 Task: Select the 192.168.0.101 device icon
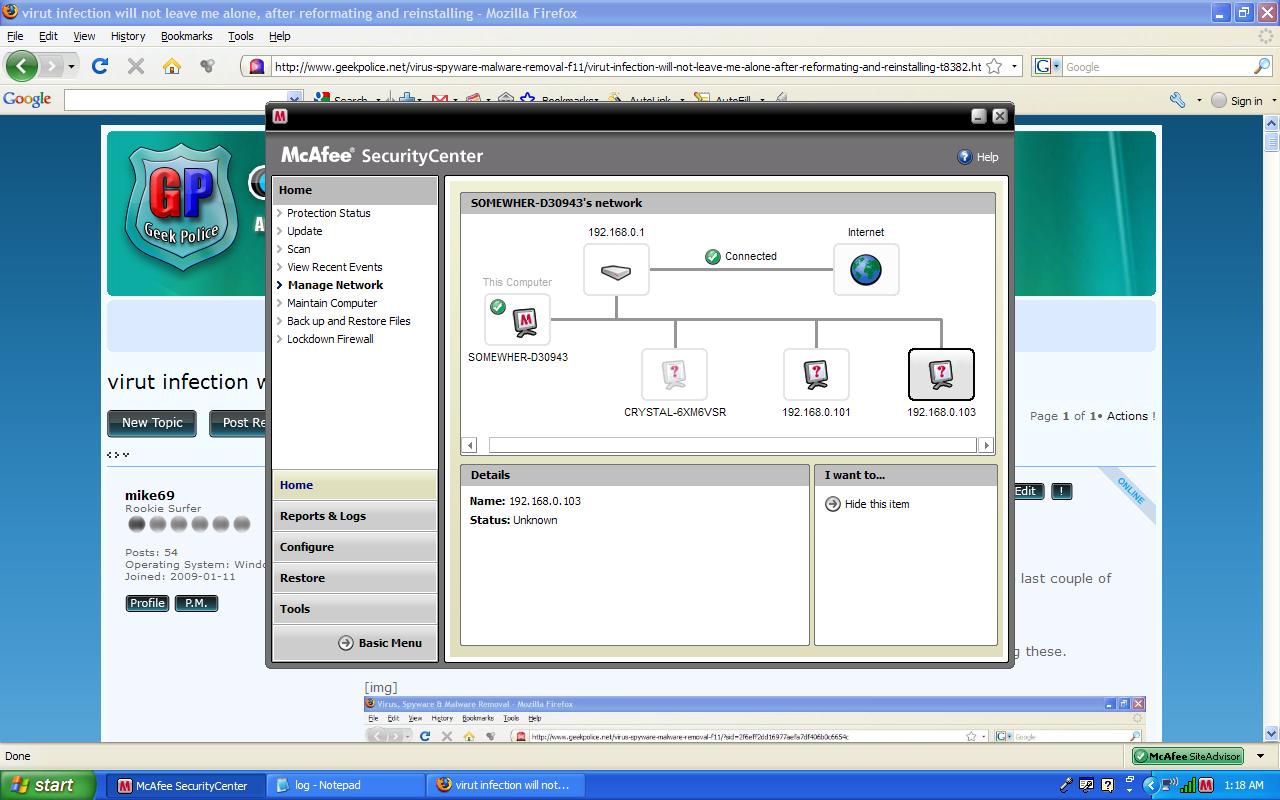click(x=816, y=374)
